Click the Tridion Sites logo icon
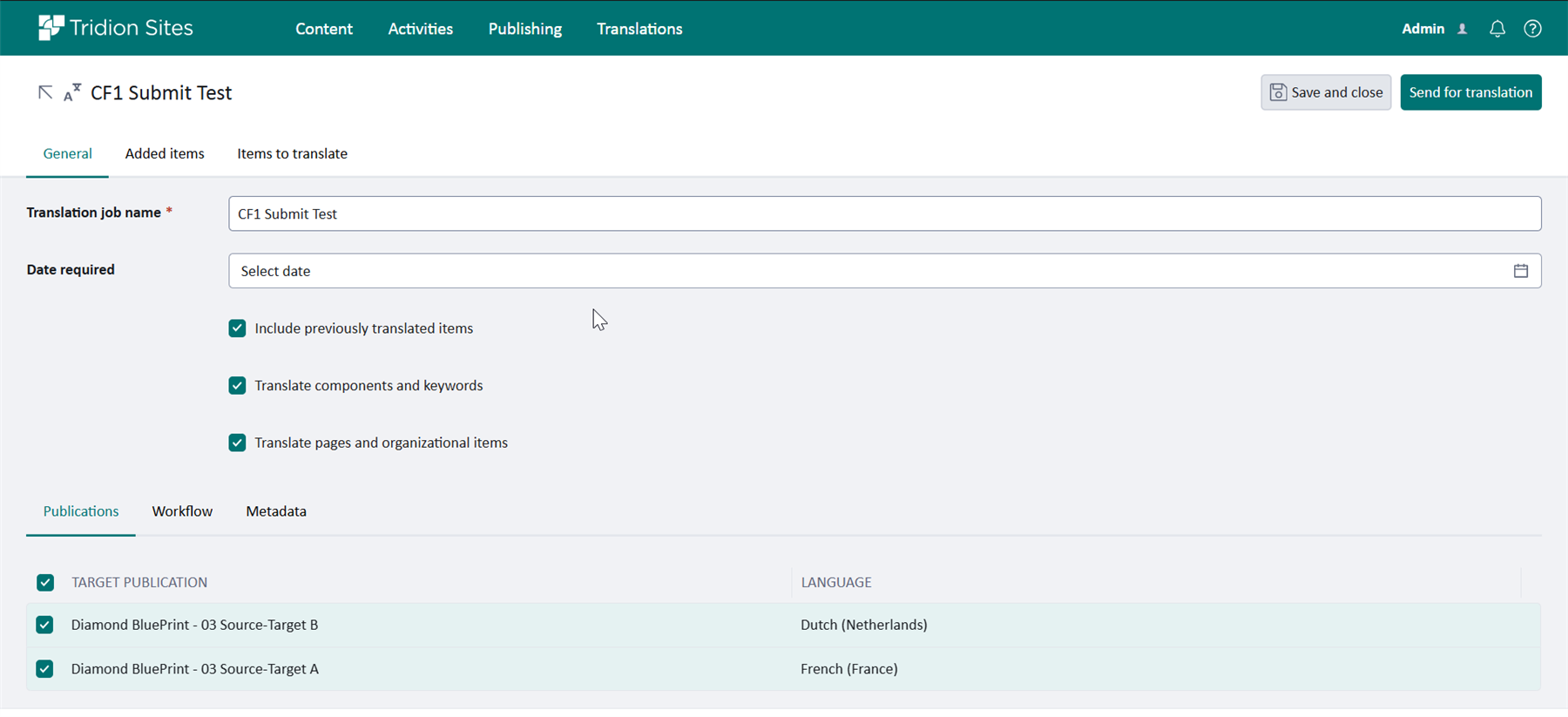Image resolution: width=1568 pixels, height=717 pixels. [x=51, y=28]
